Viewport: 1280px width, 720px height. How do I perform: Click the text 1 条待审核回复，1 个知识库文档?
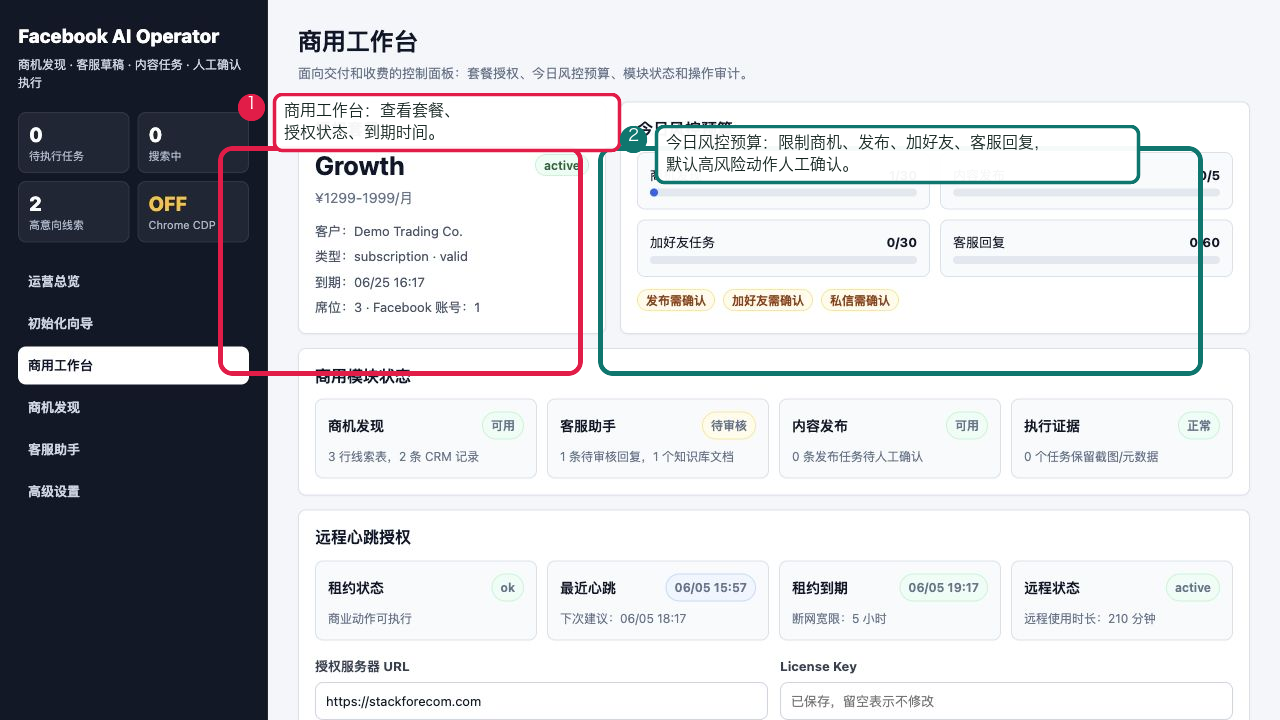point(647,457)
